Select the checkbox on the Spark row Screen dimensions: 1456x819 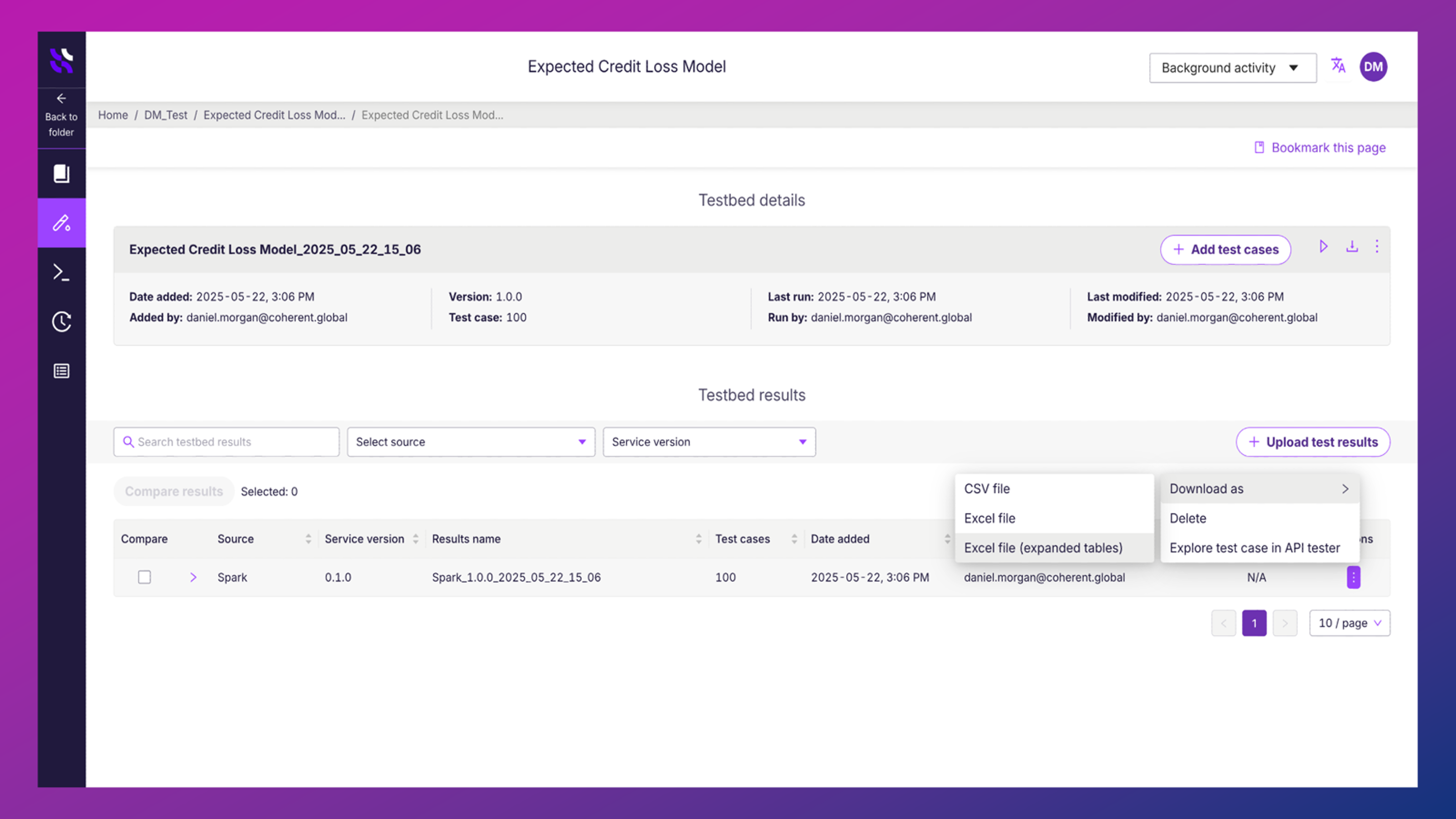(144, 577)
